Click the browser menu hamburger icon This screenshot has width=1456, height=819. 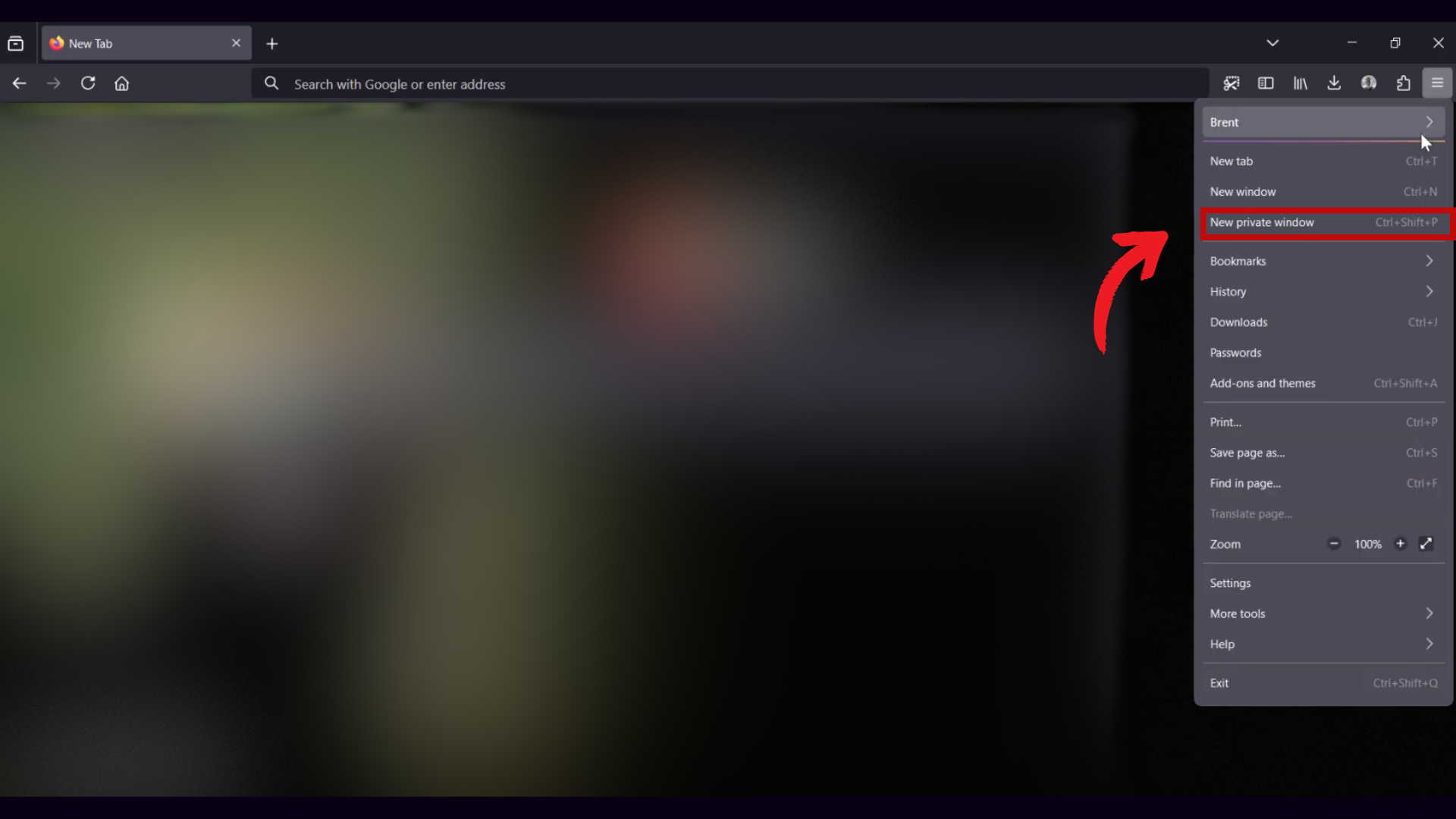tap(1437, 83)
